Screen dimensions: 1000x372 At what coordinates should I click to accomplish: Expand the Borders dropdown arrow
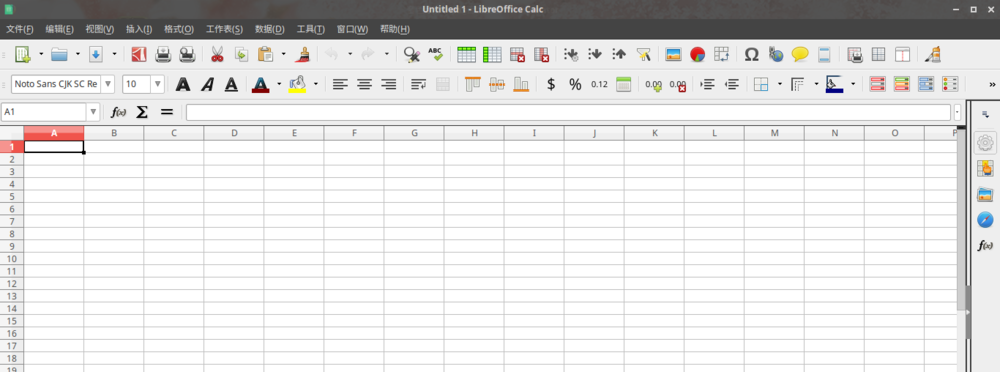[779, 84]
